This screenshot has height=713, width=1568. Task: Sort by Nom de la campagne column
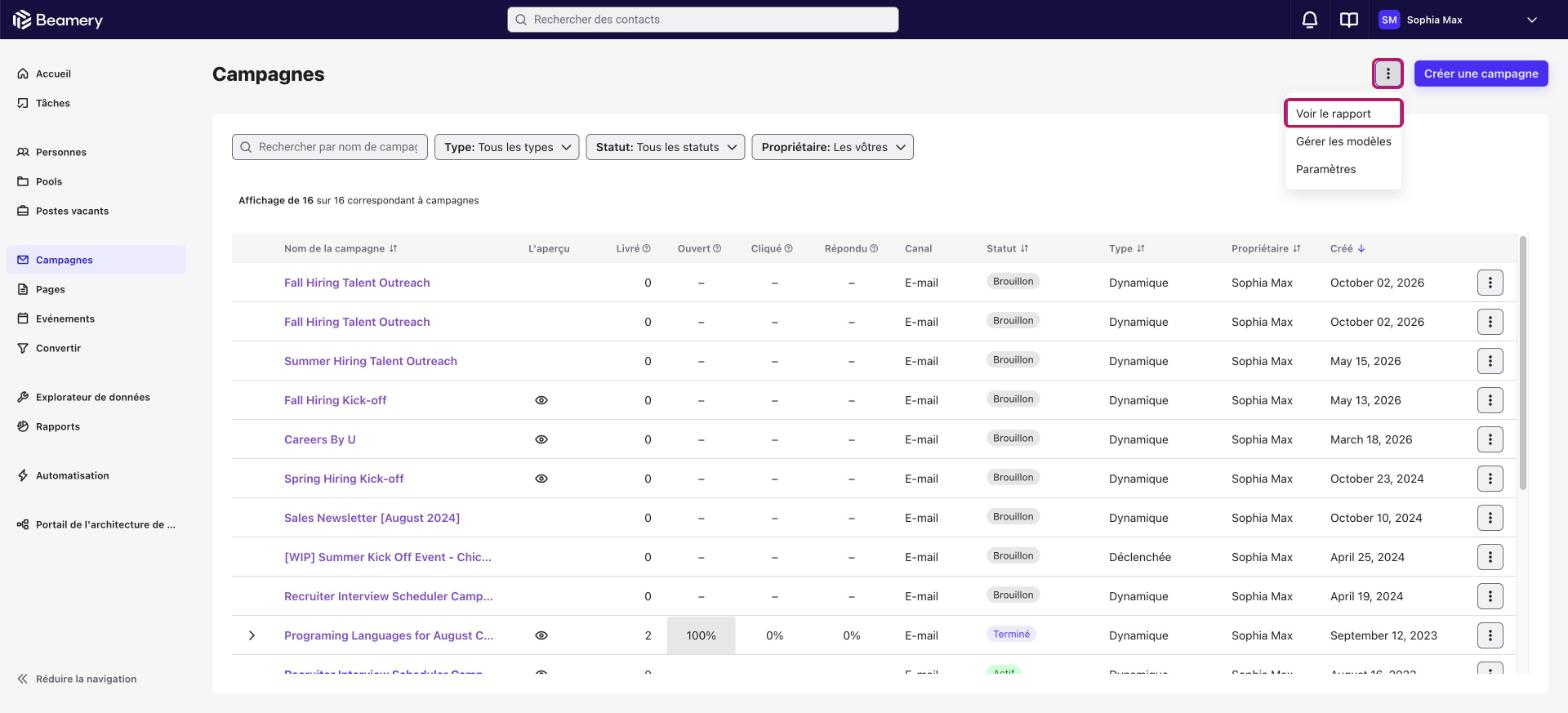coord(340,249)
